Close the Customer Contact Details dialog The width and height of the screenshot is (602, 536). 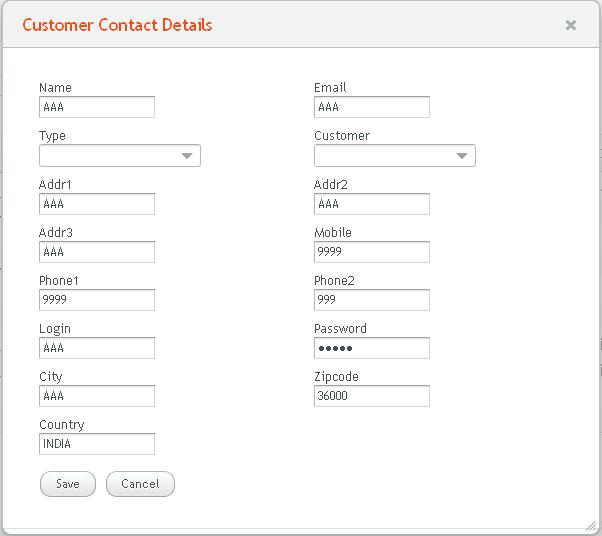click(x=571, y=26)
